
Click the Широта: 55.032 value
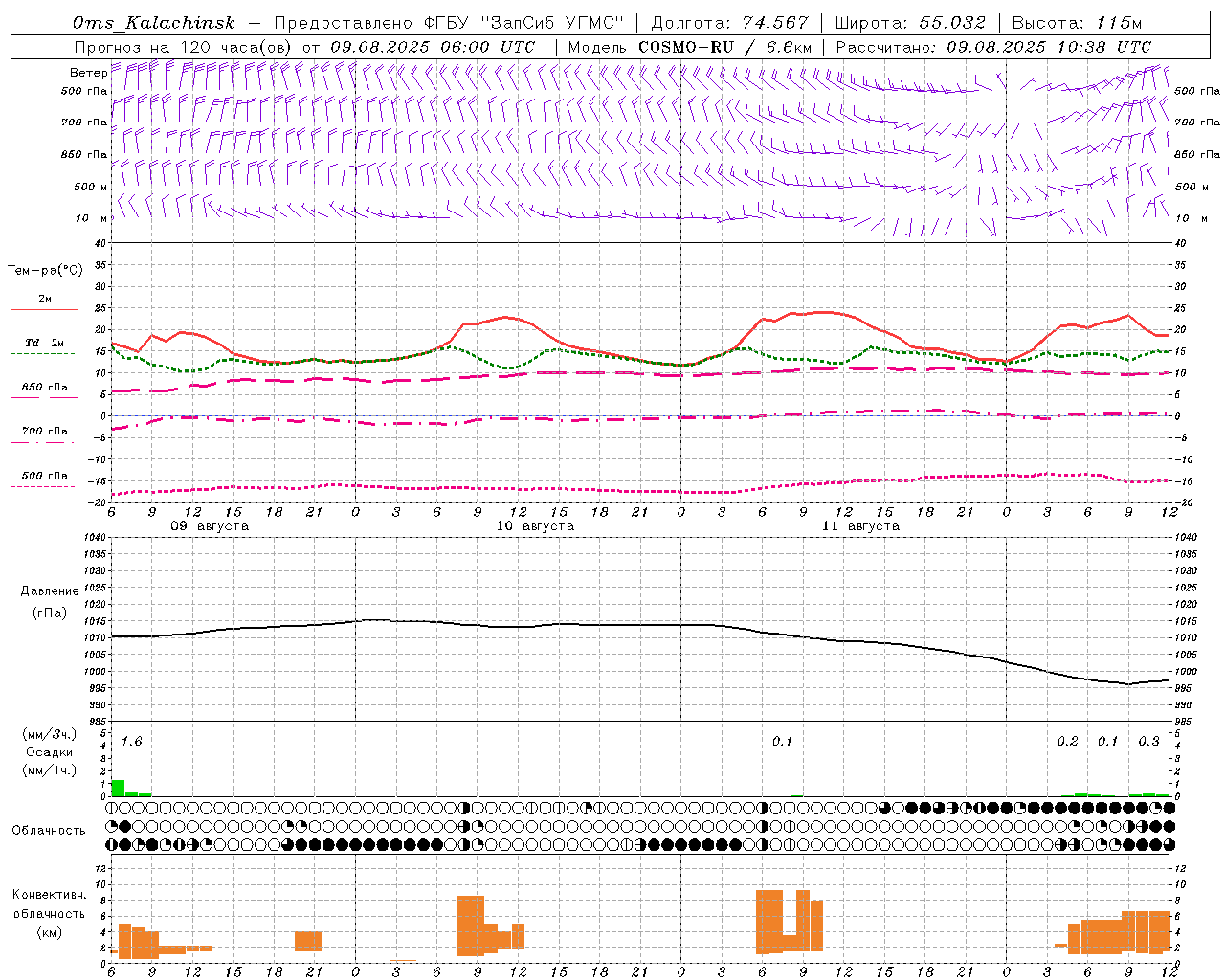pyautogui.click(x=910, y=23)
